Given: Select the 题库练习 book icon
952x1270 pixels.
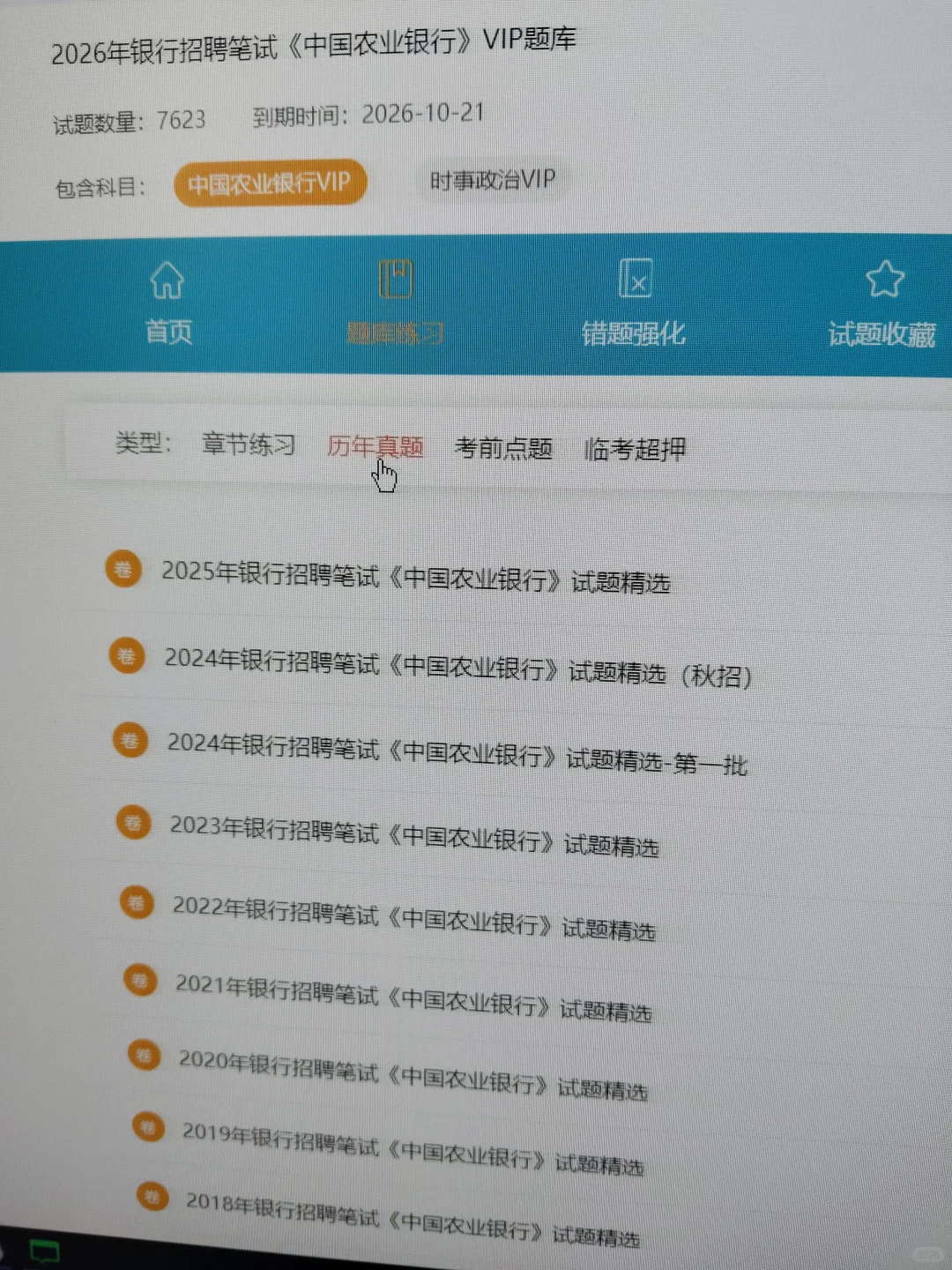Looking at the screenshot, I should click(396, 280).
